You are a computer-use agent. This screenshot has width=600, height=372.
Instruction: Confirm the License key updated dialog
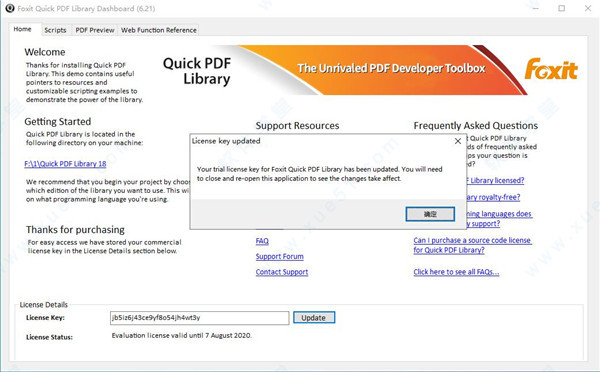pyautogui.click(x=430, y=214)
